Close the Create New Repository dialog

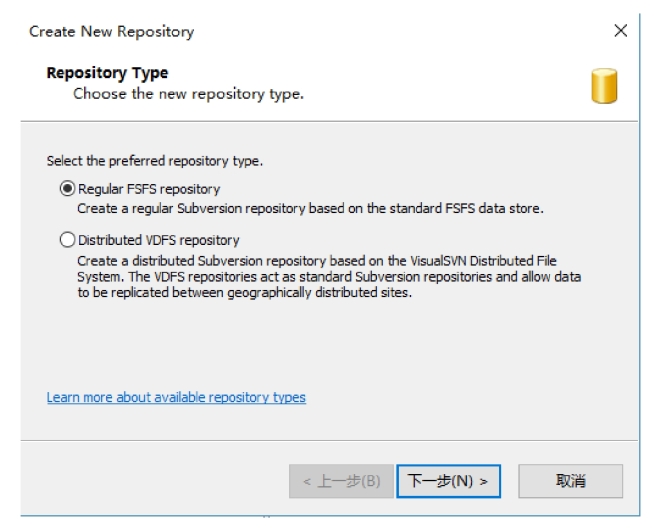(x=620, y=31)
